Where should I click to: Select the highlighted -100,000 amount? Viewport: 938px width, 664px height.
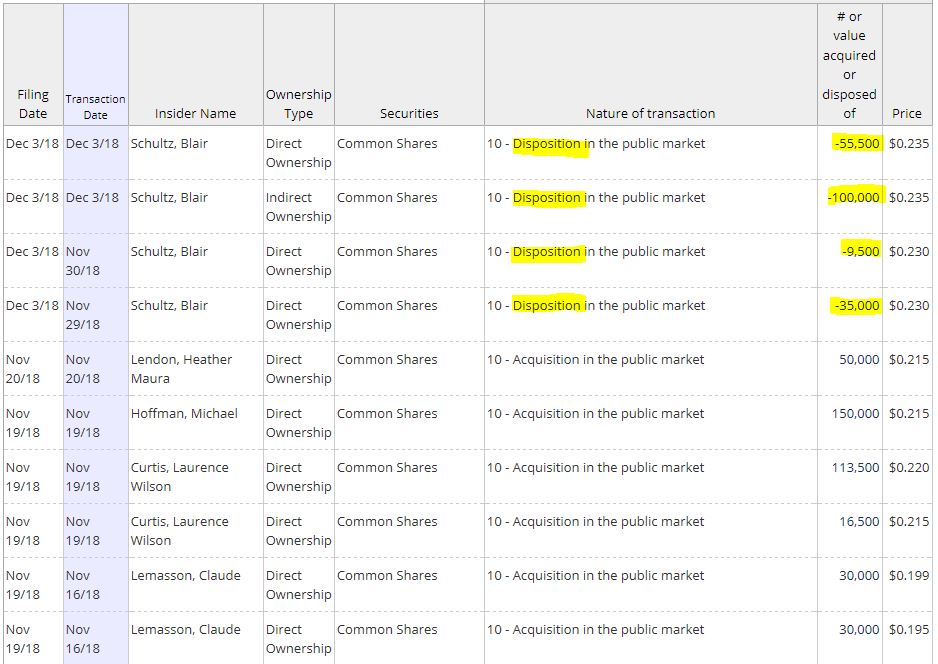click(854, 198)
